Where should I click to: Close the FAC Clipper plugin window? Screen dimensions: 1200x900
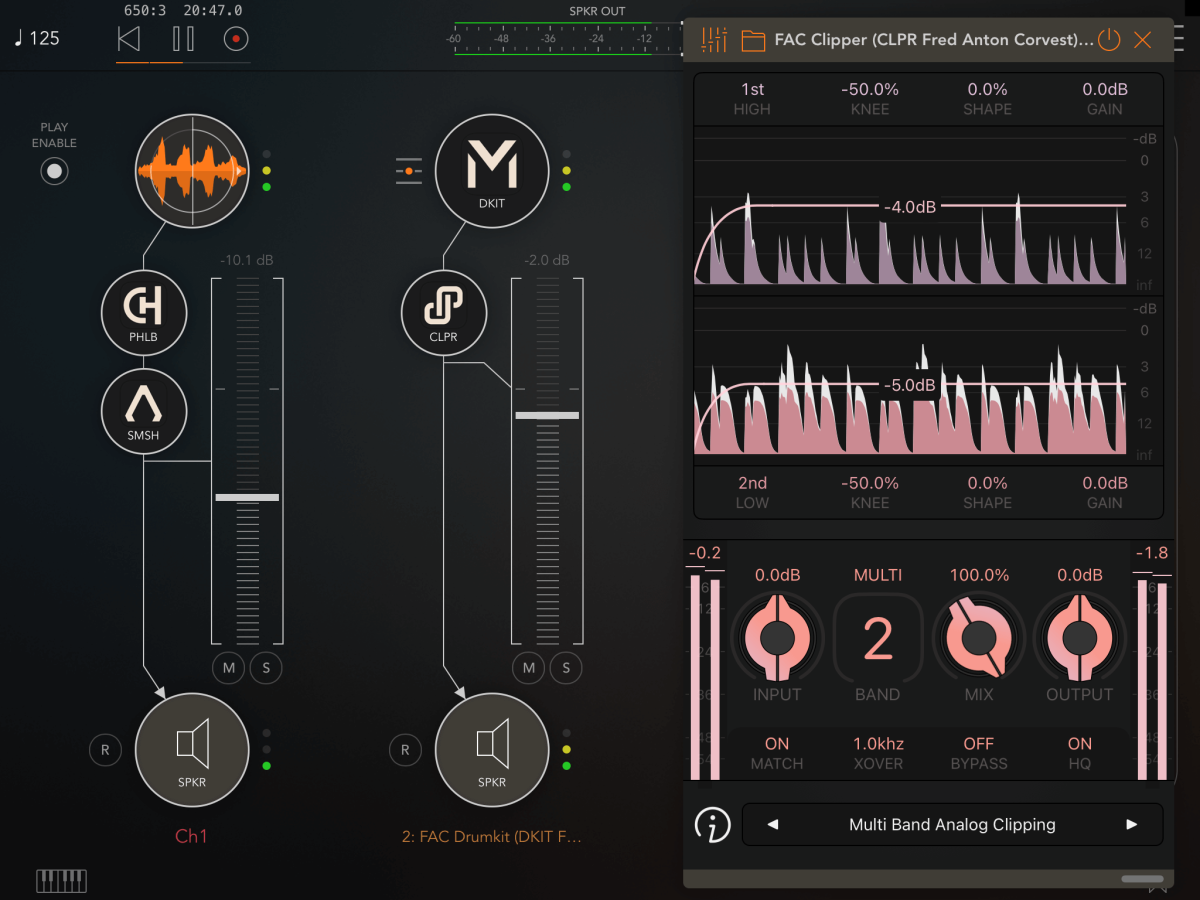tap(1143, 40)
